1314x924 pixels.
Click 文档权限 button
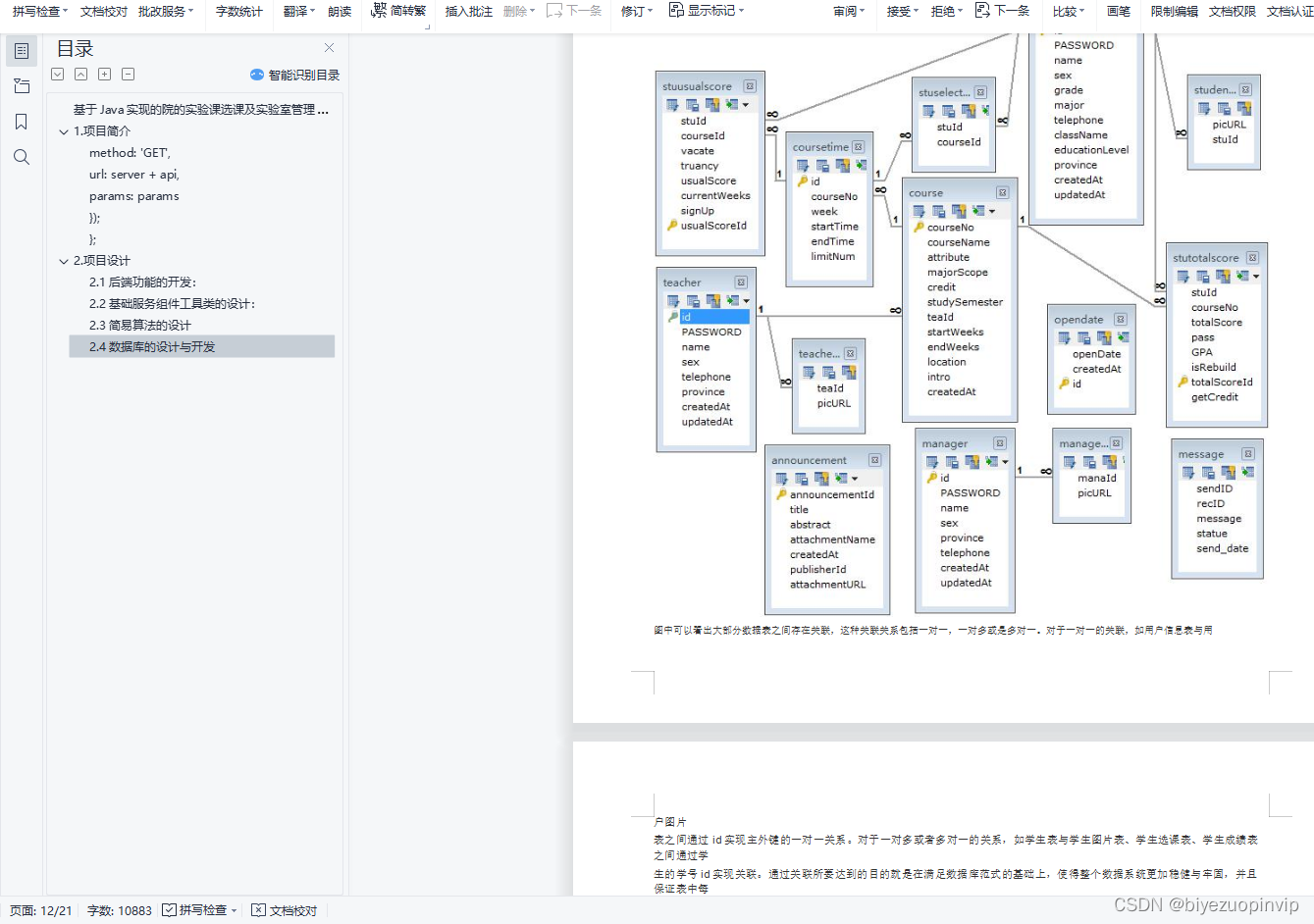(1233, 11)
